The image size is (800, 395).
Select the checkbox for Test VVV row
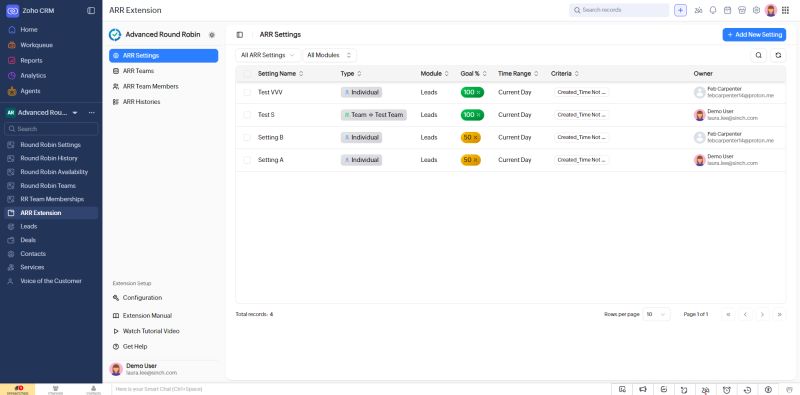[x=247, y=92]
